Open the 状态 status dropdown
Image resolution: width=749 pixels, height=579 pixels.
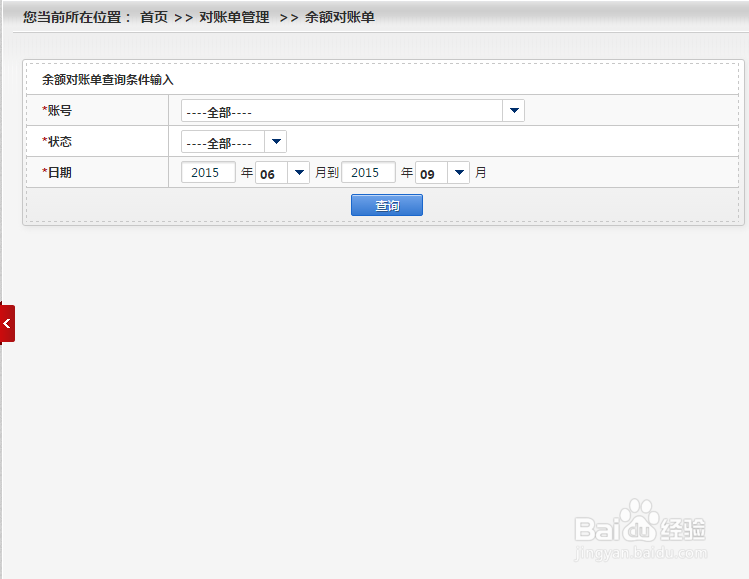coord(234,141)
